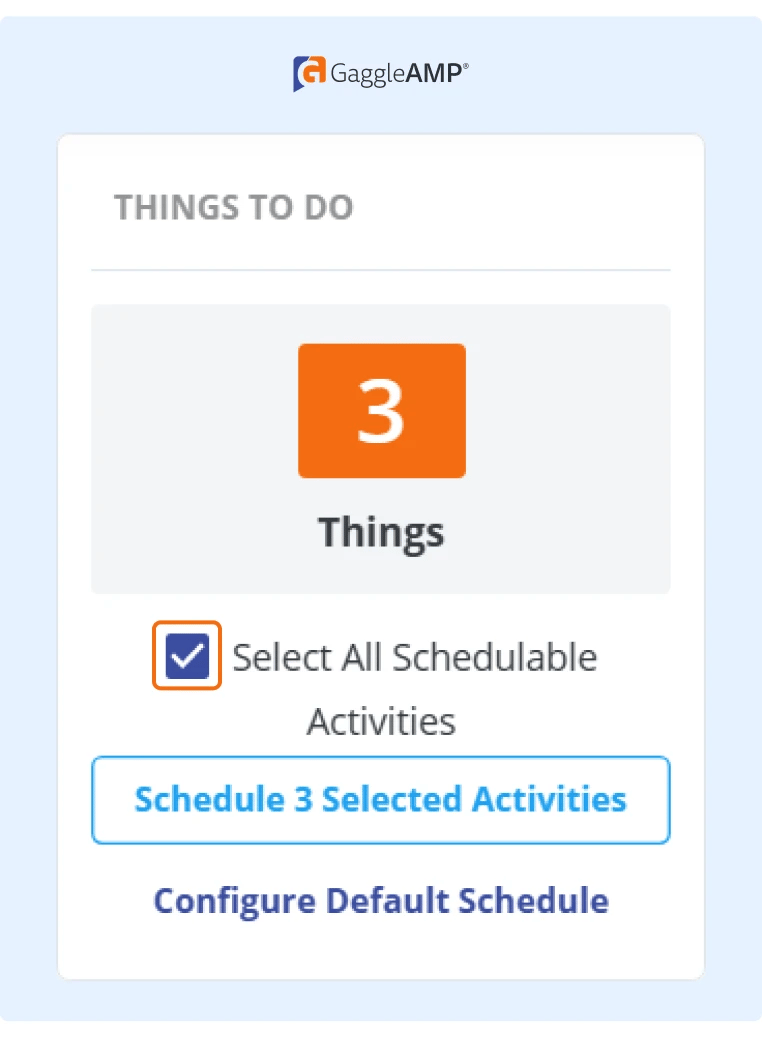The width and height of the screenshot is (762, 1038).
Task: Click the bold "Things" label
Action: tap(381, 531)
